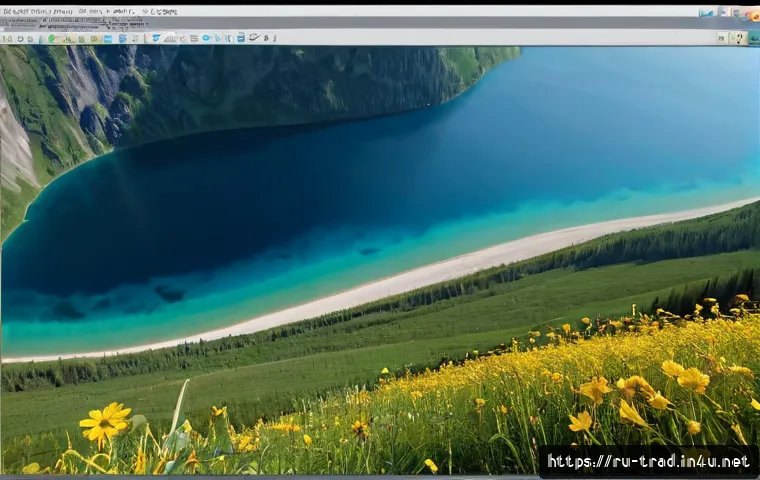This screenshot has height=480, width=760.
Task: Click the green round toolbar icon
Action: coord(51,38)
